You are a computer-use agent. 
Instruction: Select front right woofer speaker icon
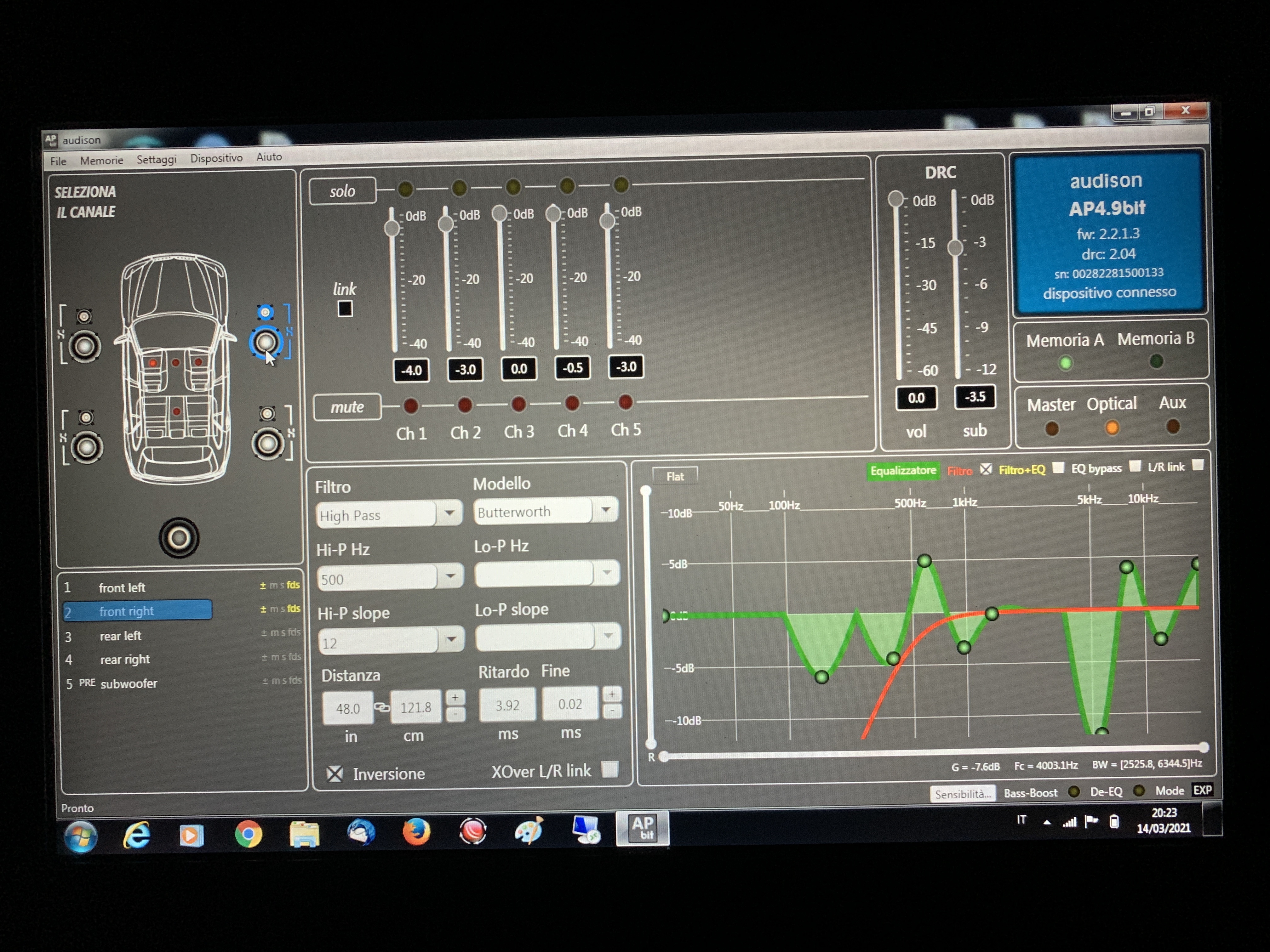coord(265,343)
